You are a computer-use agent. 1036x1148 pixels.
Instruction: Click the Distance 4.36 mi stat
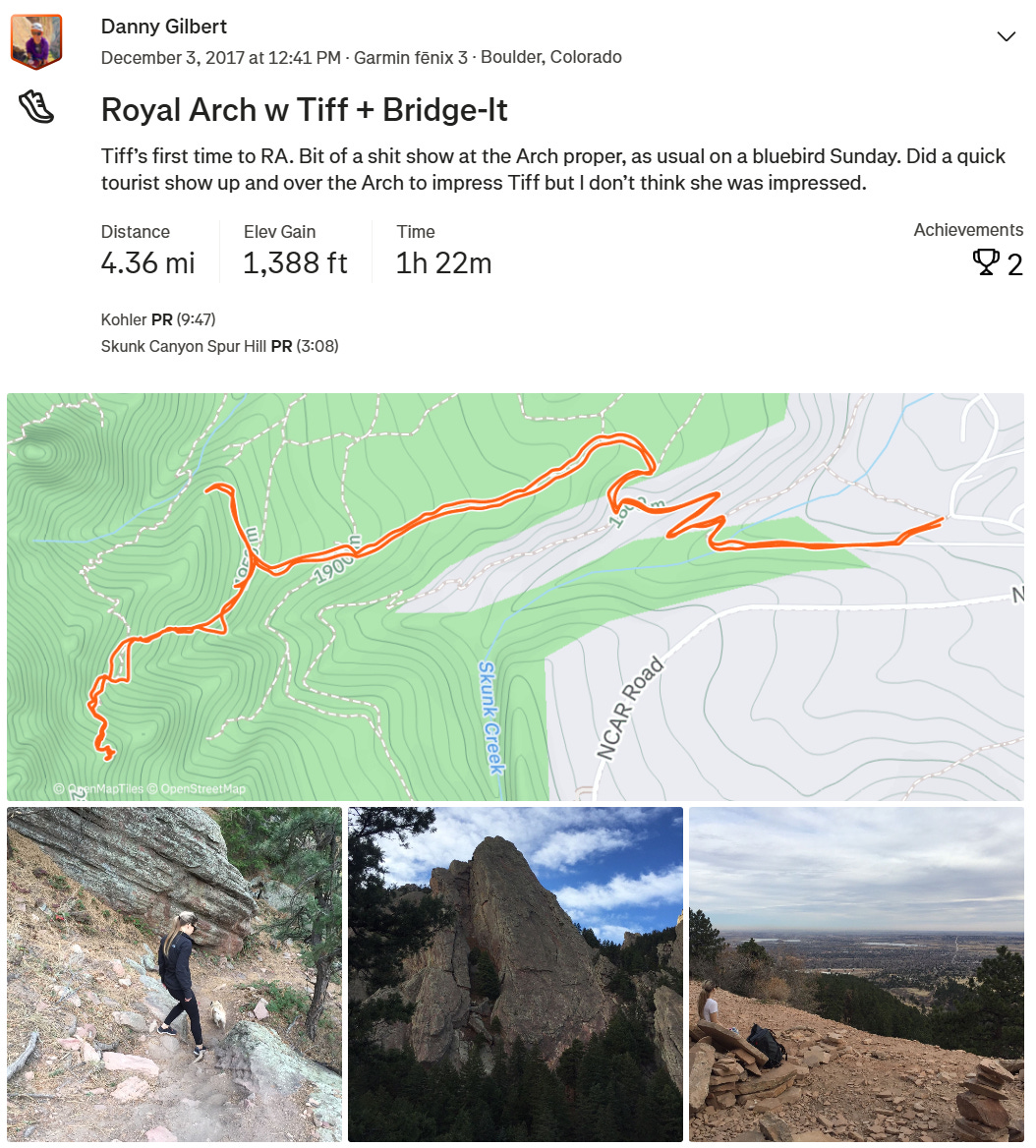point(147,252)
